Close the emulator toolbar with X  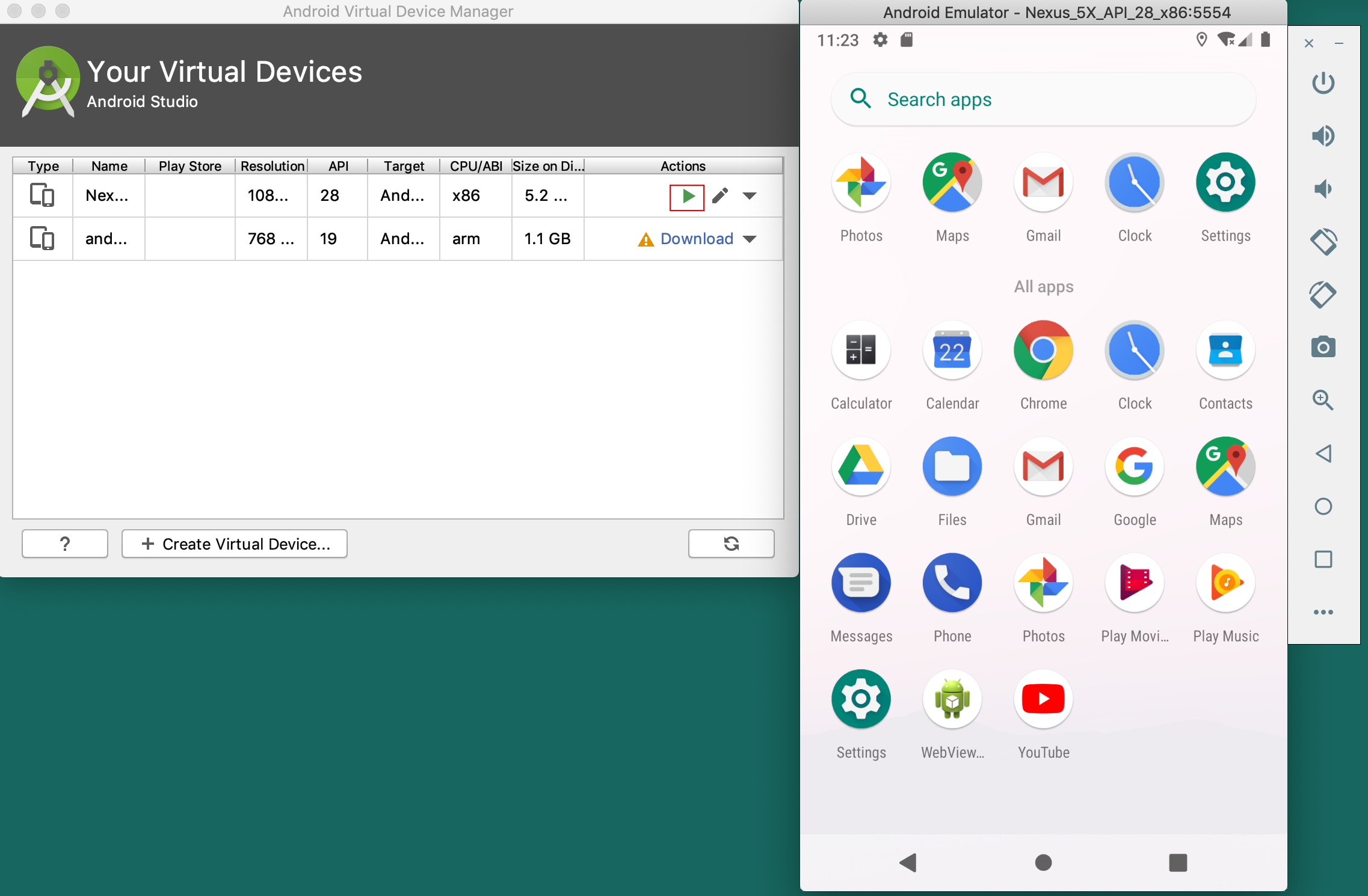tap(1309, 43)
